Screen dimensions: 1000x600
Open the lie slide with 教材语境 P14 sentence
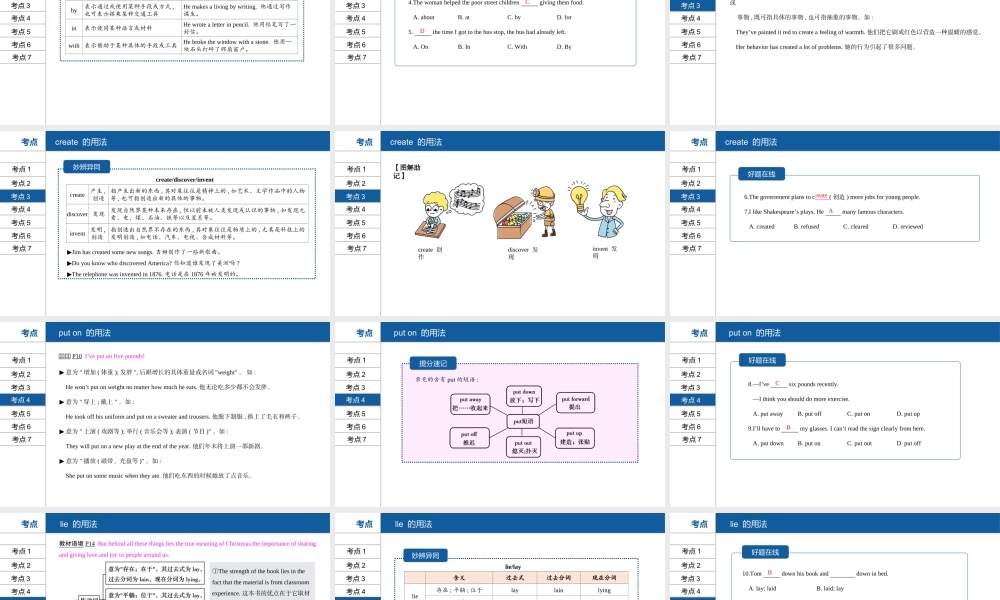pyautogui.click(x=165, y=557)
